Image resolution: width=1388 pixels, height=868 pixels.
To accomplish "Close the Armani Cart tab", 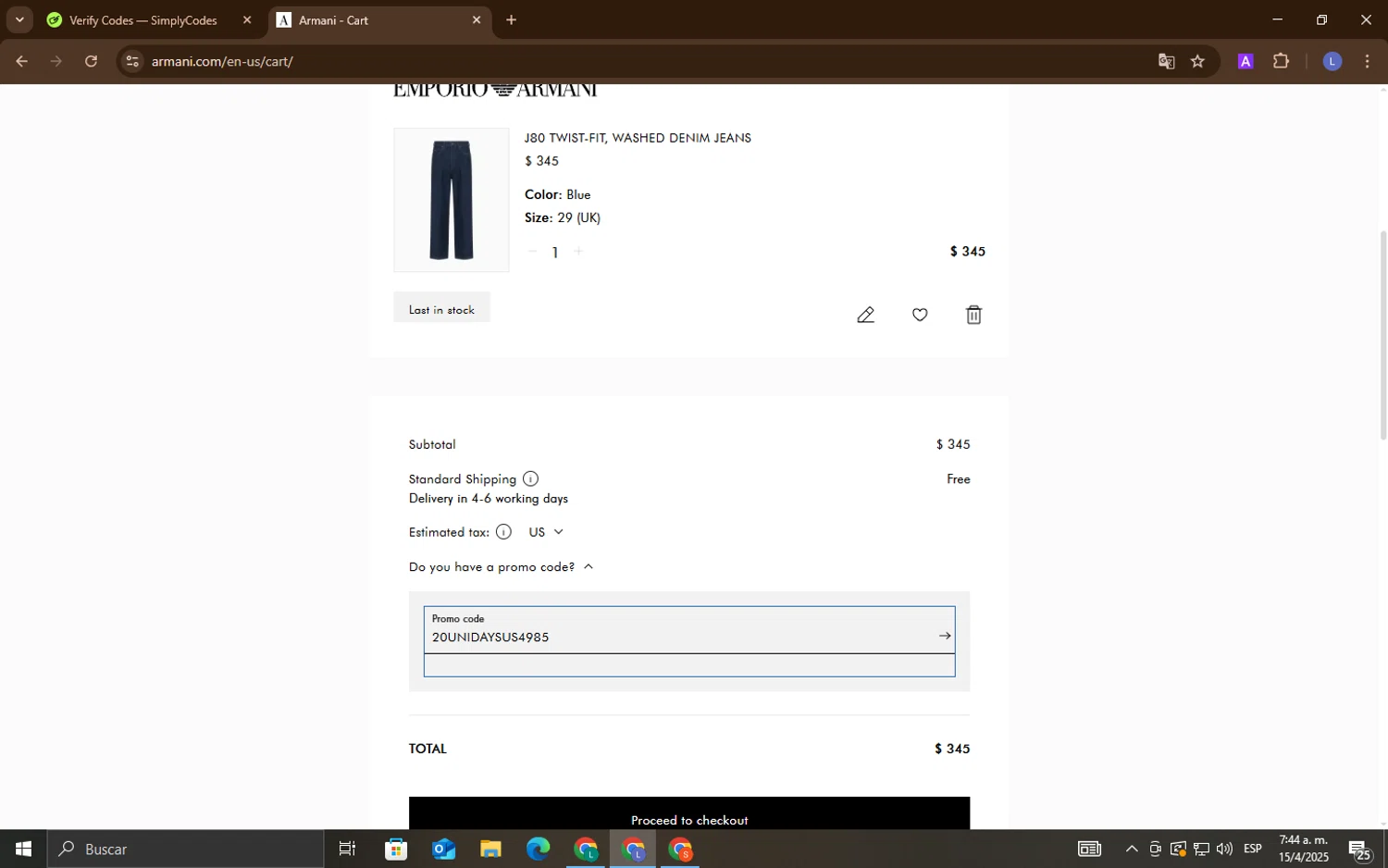I will (477, 19).
